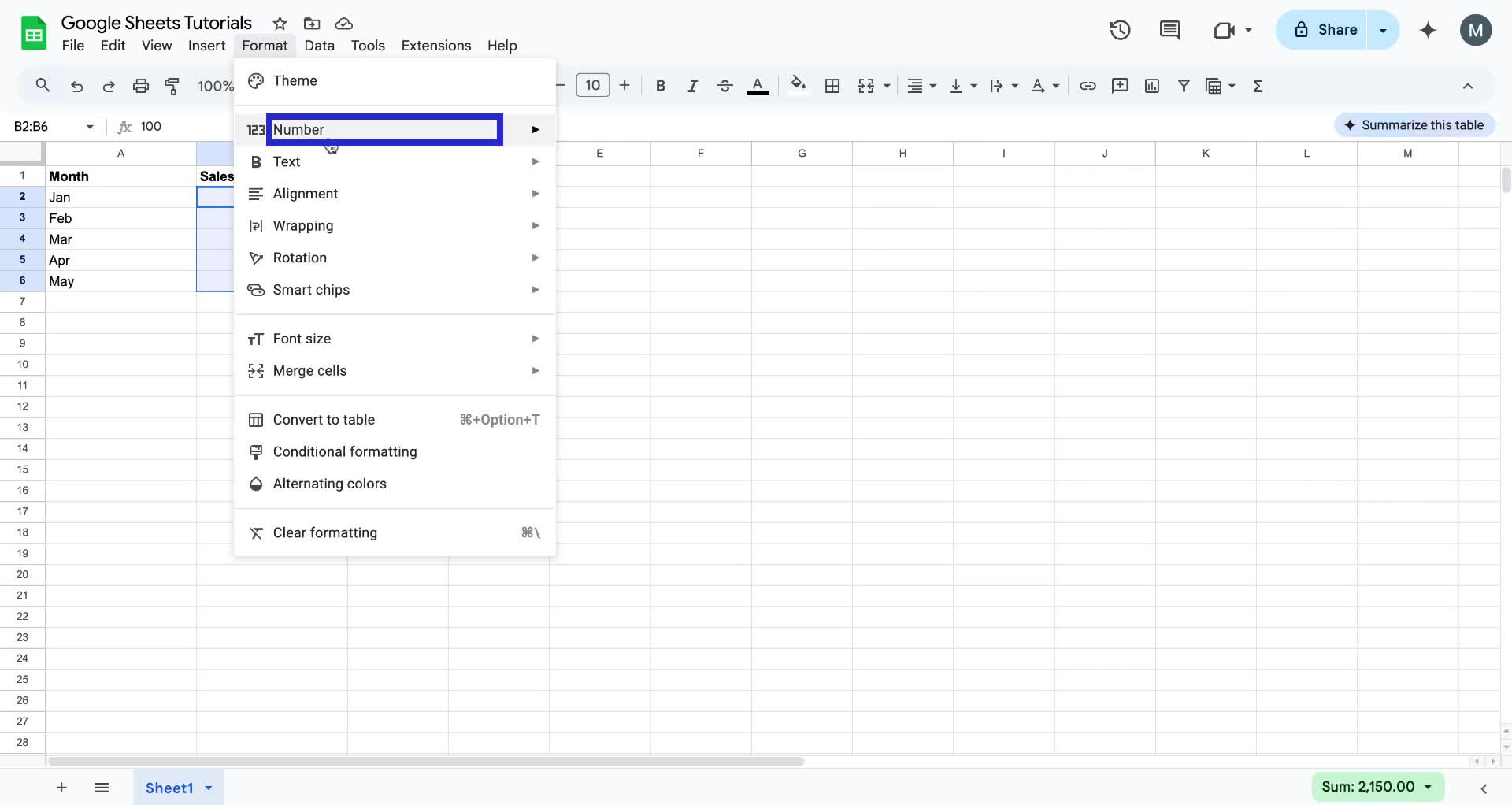Toggle bold formatting
Image resolution: width=1512 pixels, height=805 pixels.
tap(661, 85)
